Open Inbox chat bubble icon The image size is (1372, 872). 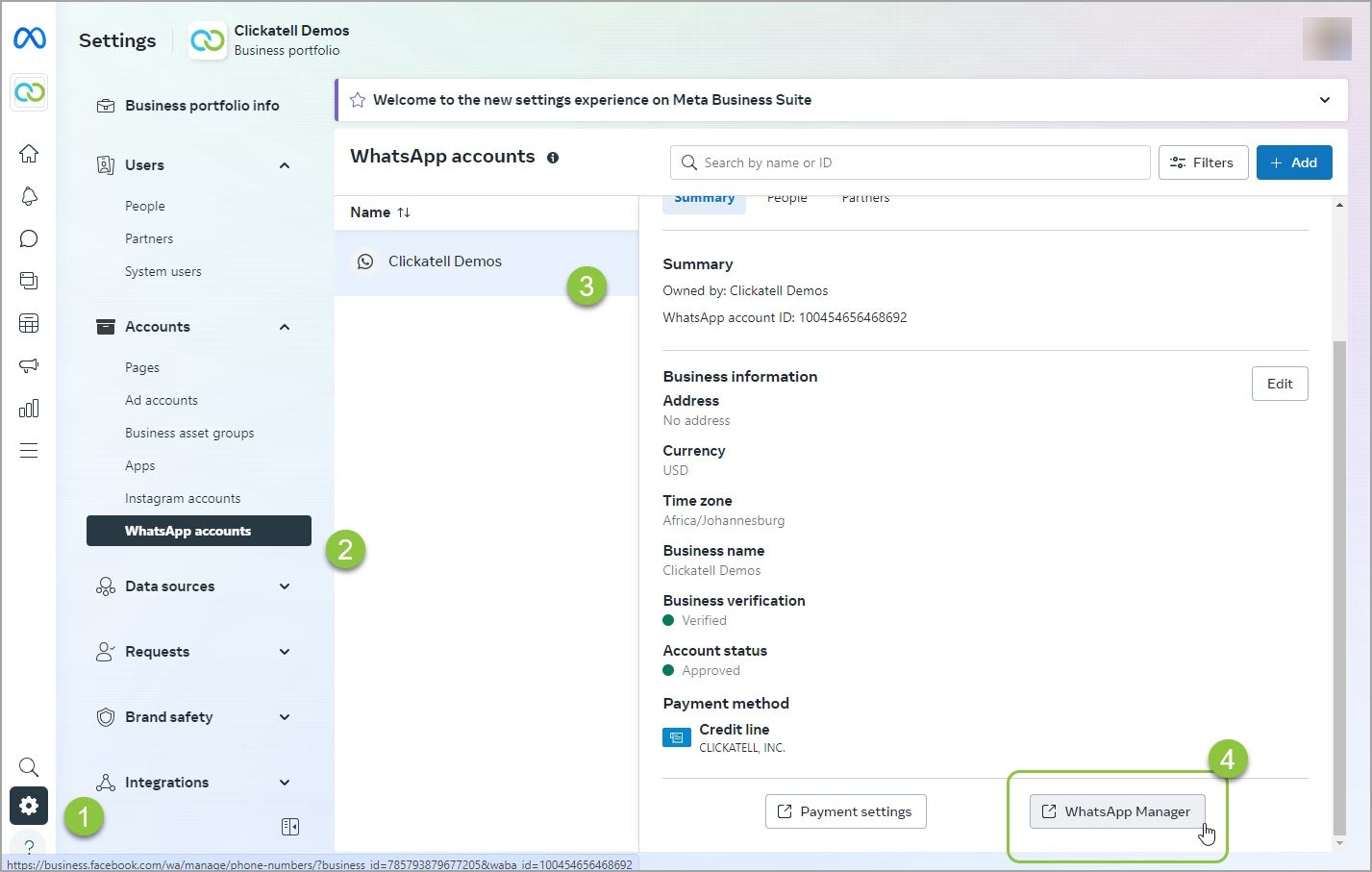coord(29,238)
